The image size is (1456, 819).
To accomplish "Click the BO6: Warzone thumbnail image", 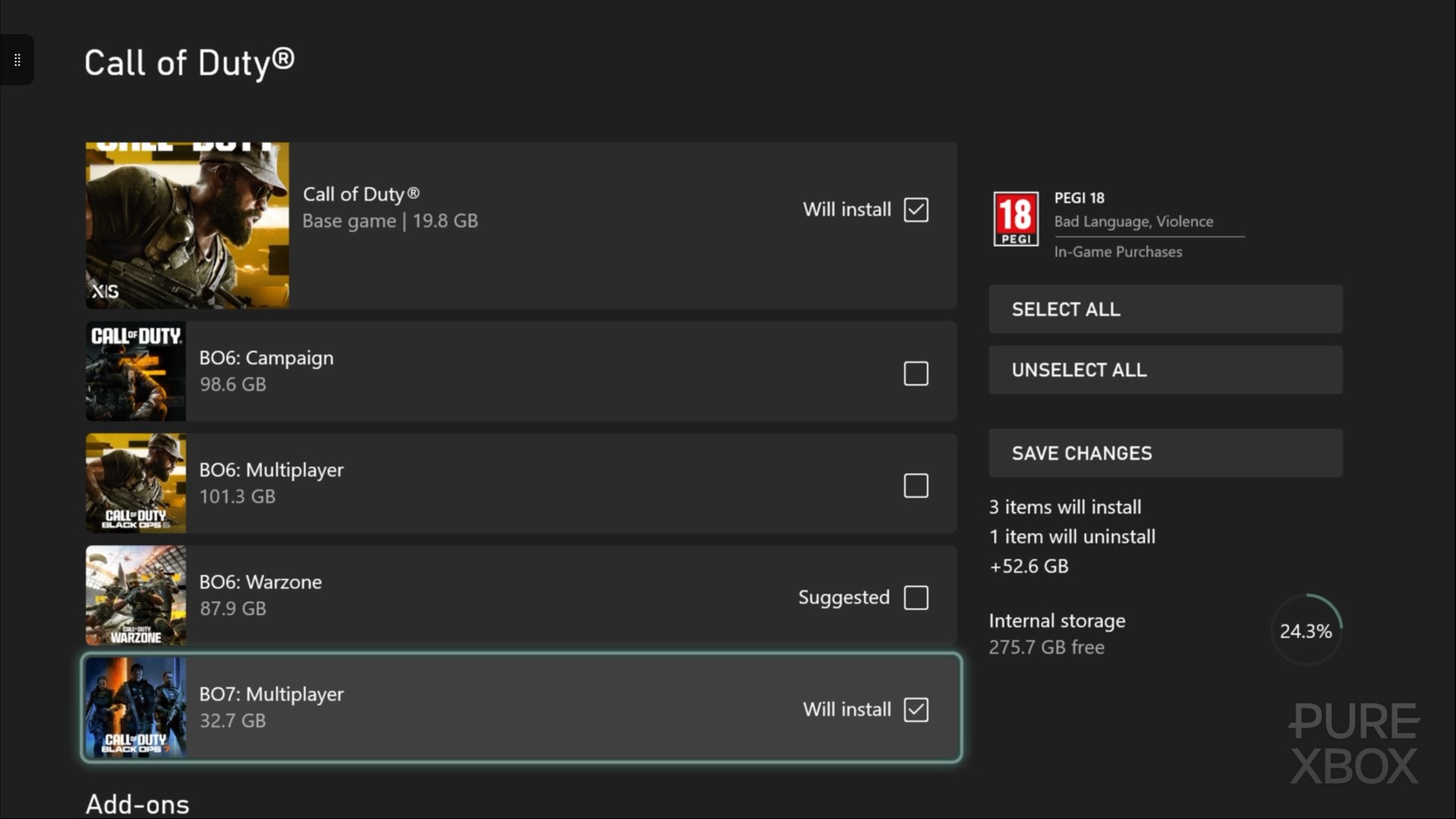I will pyautogui.click(x=136, y=595).
